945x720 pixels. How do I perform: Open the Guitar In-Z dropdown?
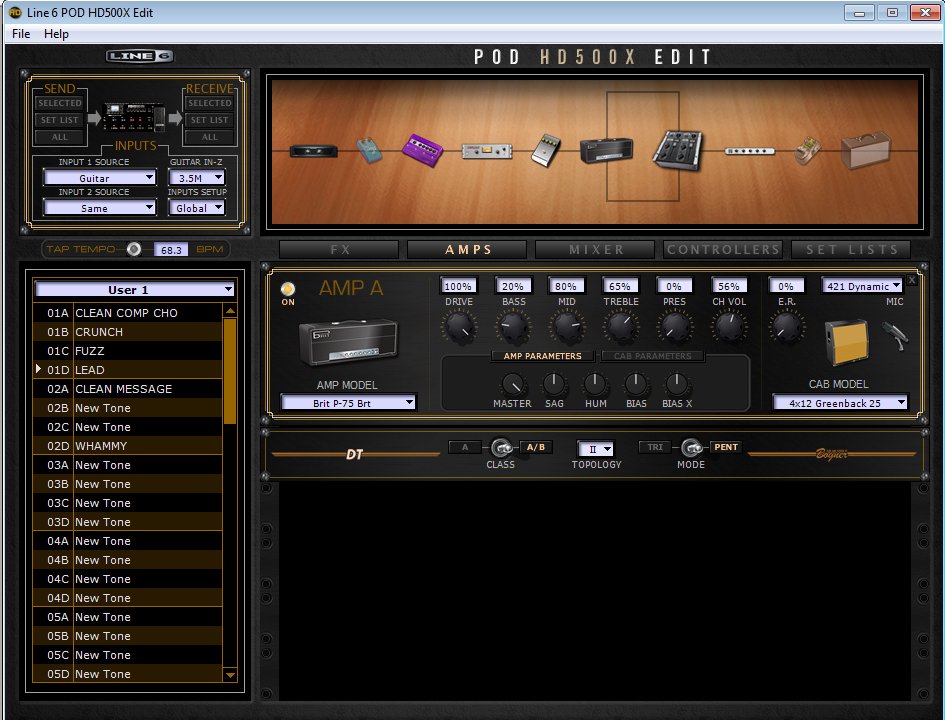(x=196, y=178)
